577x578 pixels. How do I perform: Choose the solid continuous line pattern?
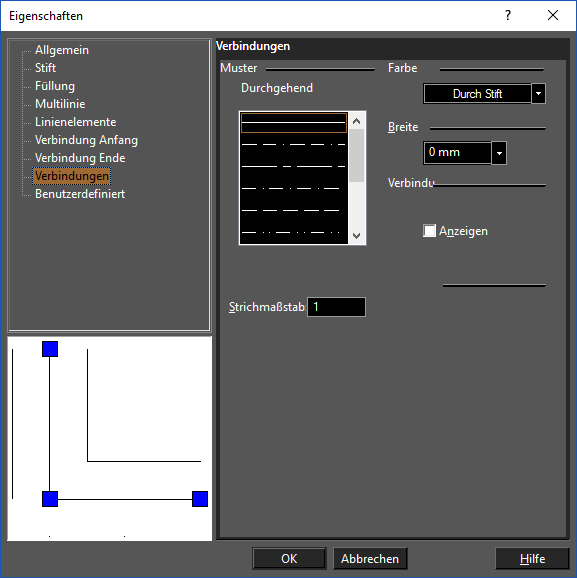coord(293,123)
